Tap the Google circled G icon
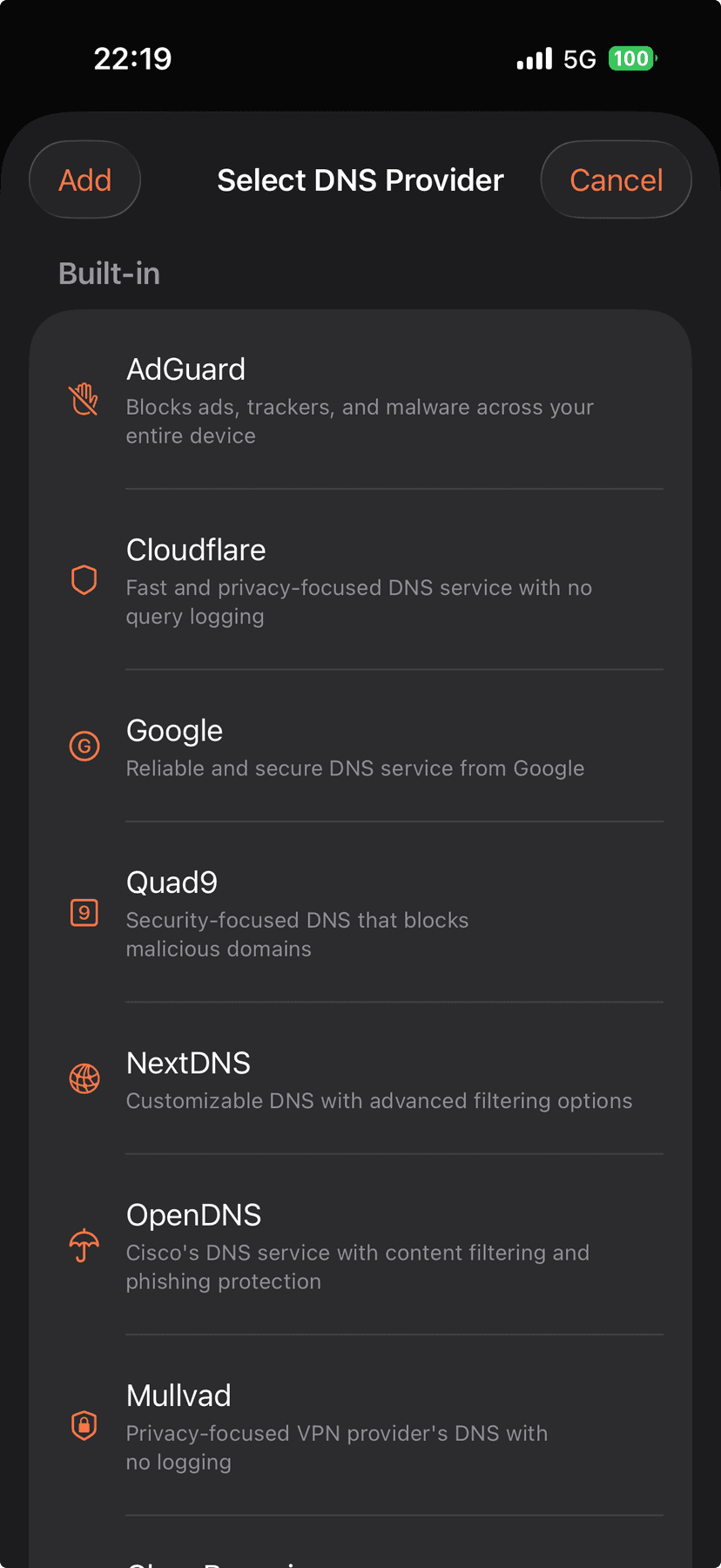 point(84,746)
